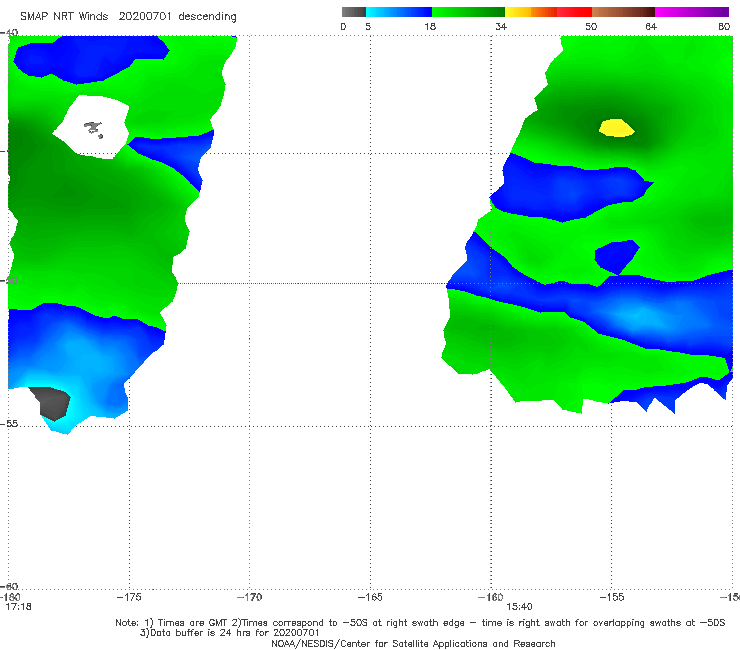Click the longitude label '-175'
The image size is (740, 650).
129,597
